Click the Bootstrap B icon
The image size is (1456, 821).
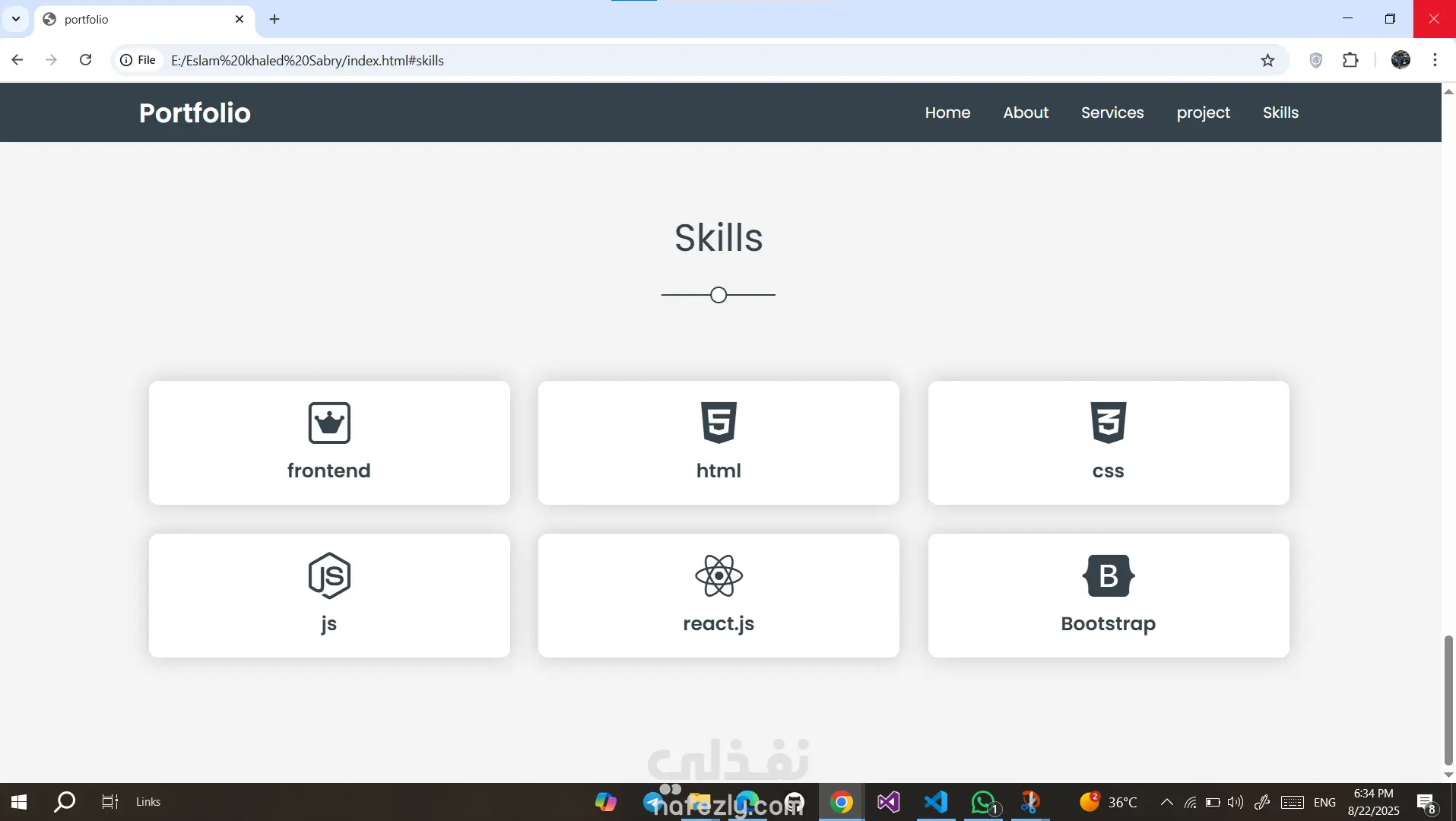[x=1109, y=575]
